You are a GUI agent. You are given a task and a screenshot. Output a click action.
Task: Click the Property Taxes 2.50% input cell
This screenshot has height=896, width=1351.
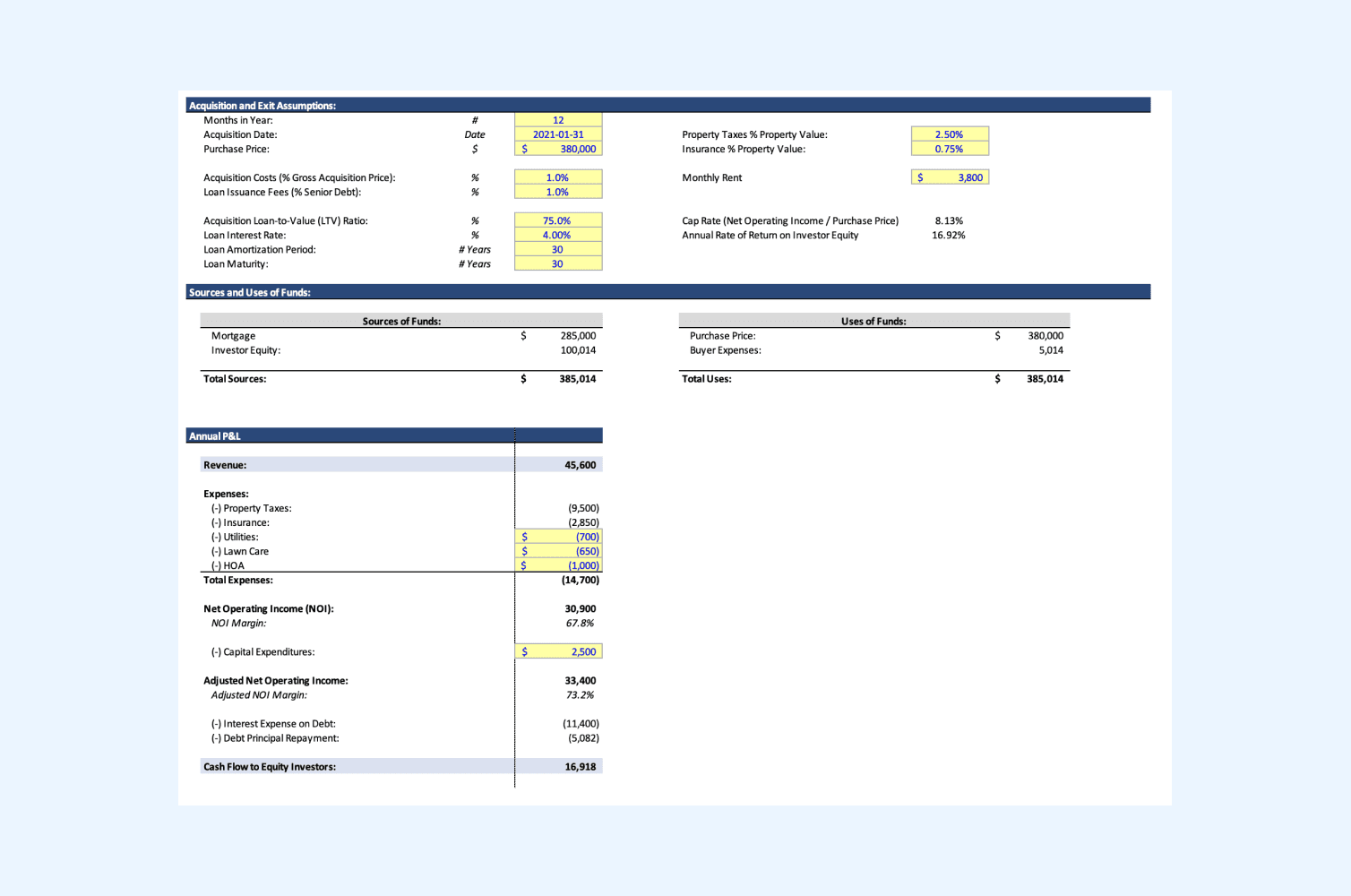[x=950, y=134]
